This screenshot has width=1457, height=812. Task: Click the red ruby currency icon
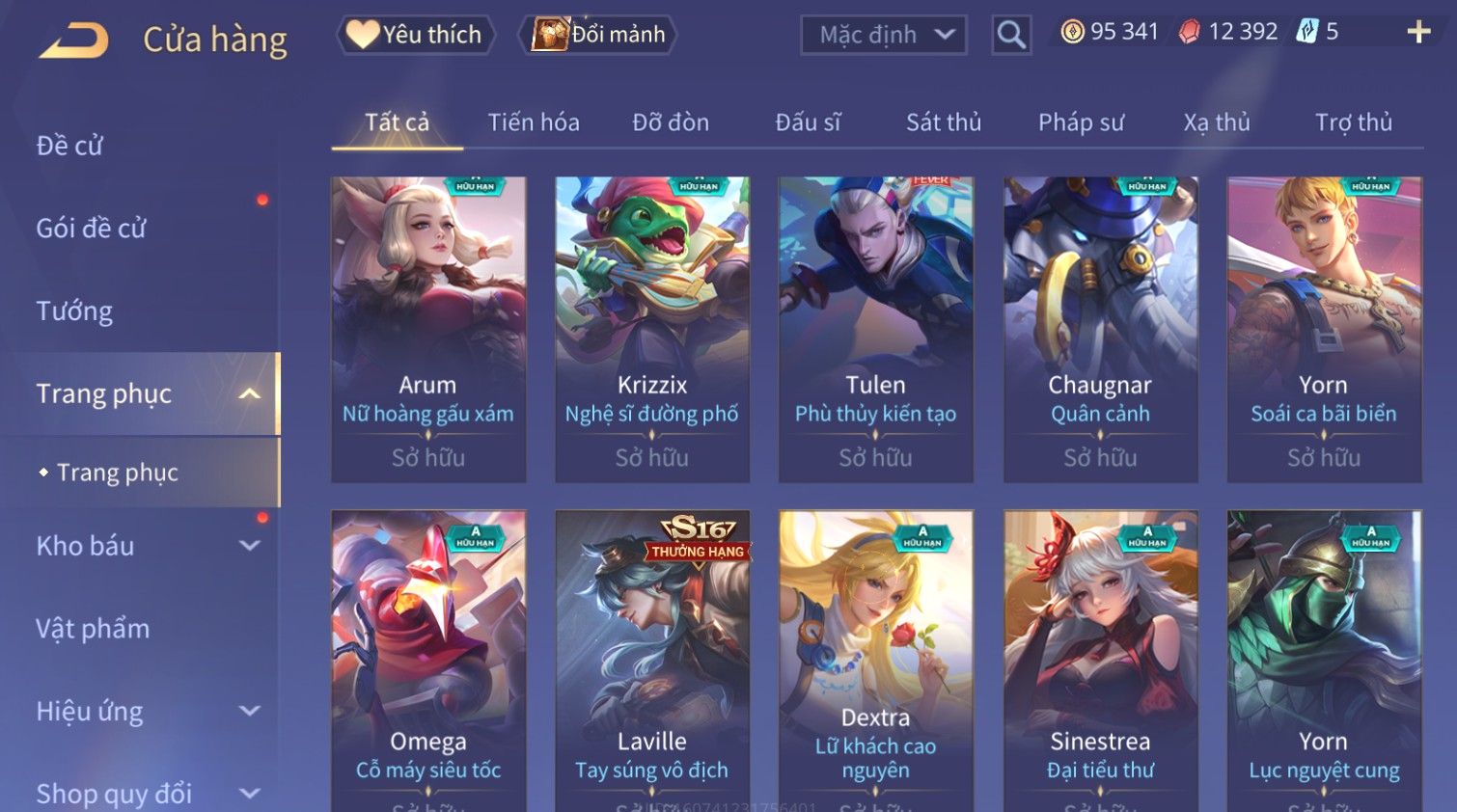coord(1190,33)
